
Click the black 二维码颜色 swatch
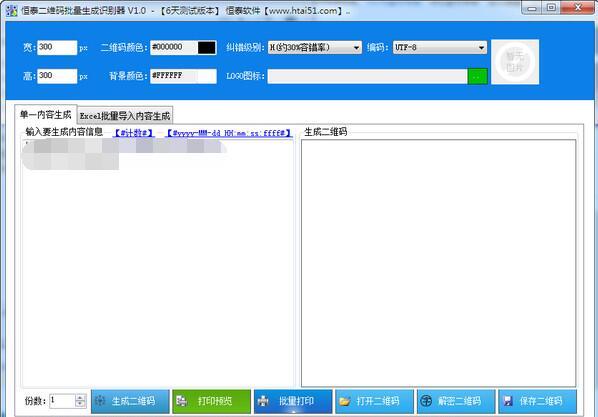(207, 48)
